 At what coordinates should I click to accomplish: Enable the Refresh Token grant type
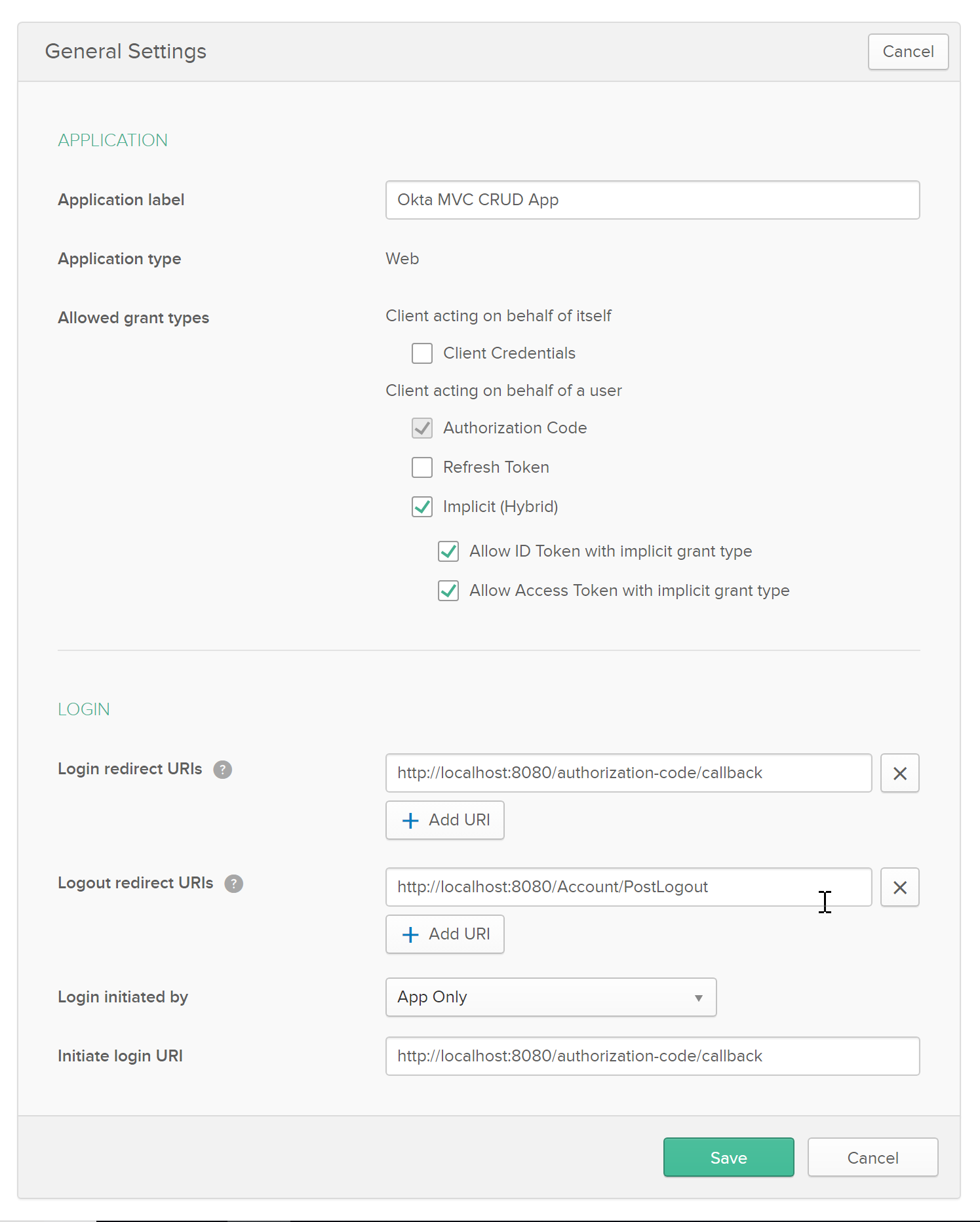pyautogui.click(x=422, y=467)
